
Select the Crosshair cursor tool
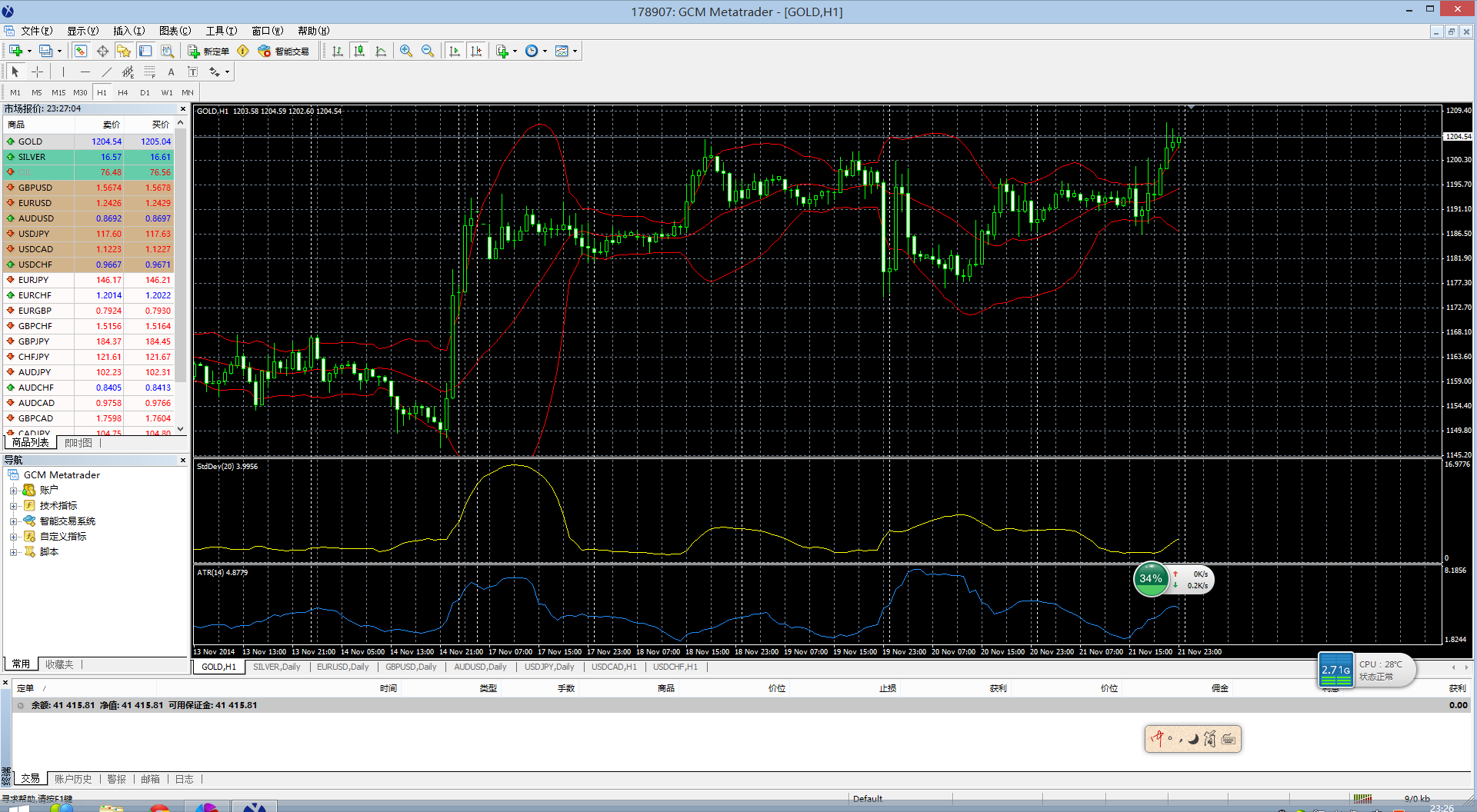point(37,72)
